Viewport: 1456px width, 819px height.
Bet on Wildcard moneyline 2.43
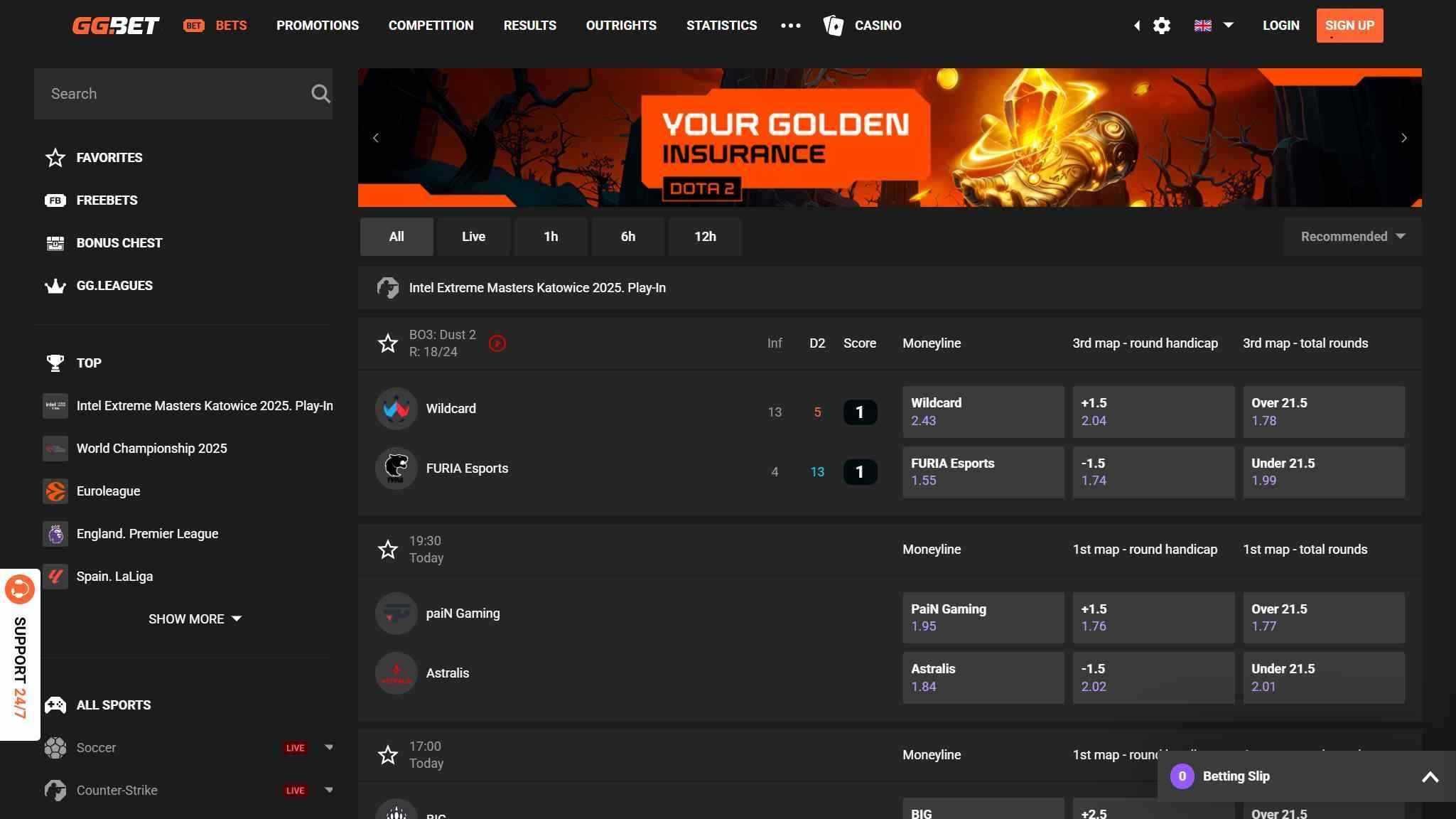[983, 412]
